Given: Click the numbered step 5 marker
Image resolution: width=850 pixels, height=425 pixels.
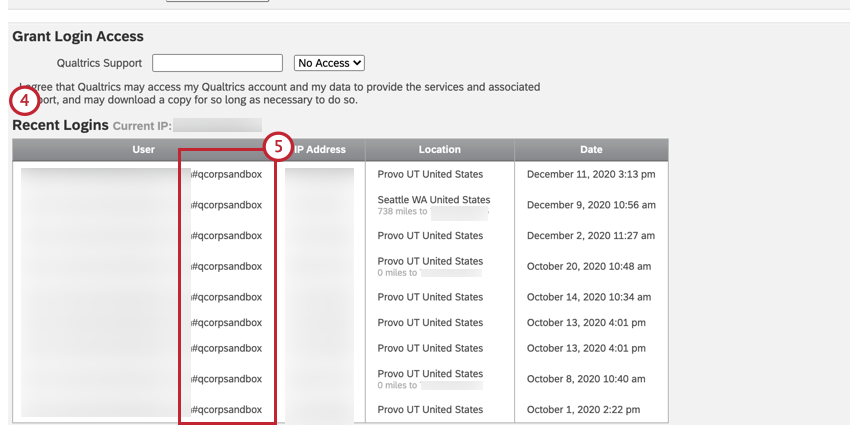Looking at the screenshot, I should (x=278, y=147).
